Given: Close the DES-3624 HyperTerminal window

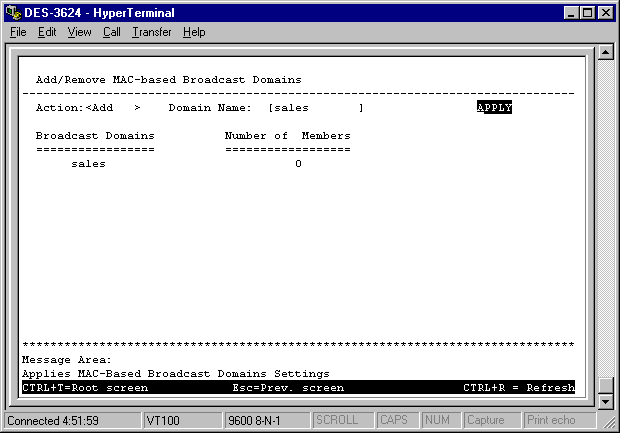Looking at the screenshot, I should coord(603,12).
